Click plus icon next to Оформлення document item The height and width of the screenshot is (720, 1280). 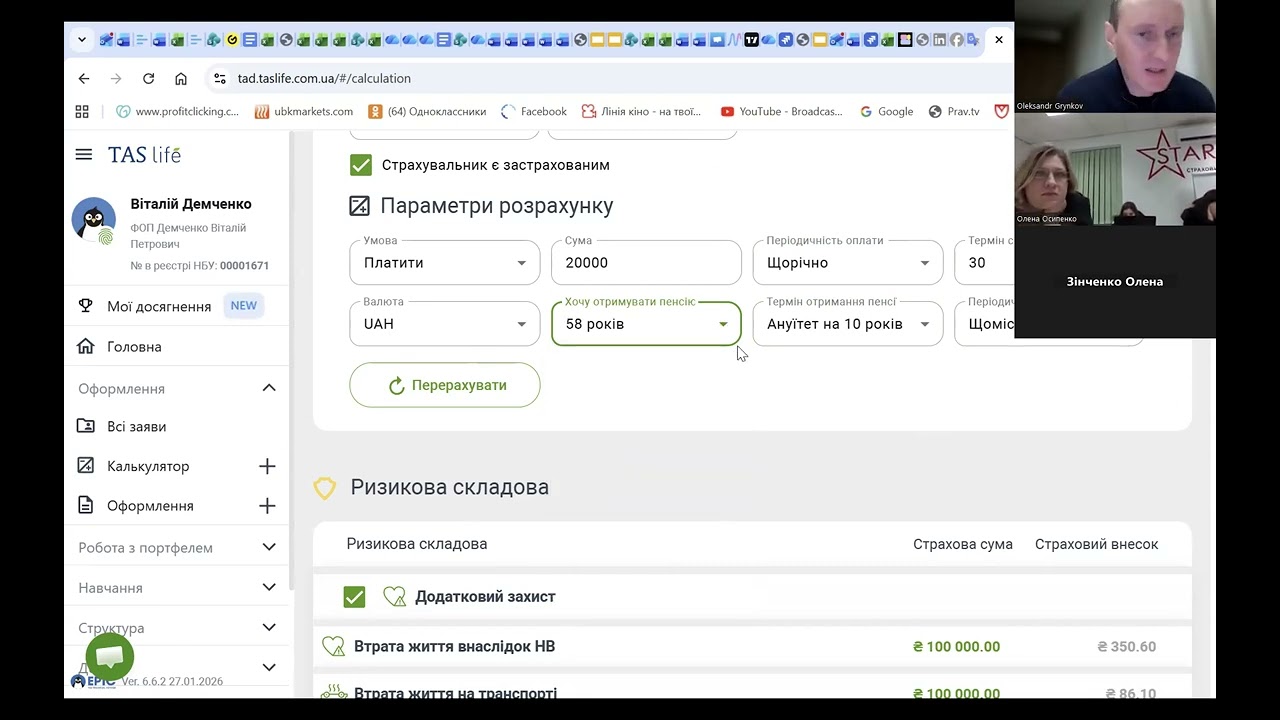(267, 506)
